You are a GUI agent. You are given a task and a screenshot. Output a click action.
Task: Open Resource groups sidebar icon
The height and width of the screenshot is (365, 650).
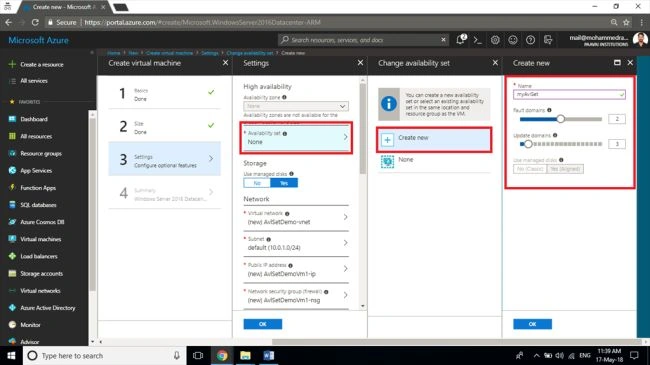pyautogui.click(x=12, y=153)
